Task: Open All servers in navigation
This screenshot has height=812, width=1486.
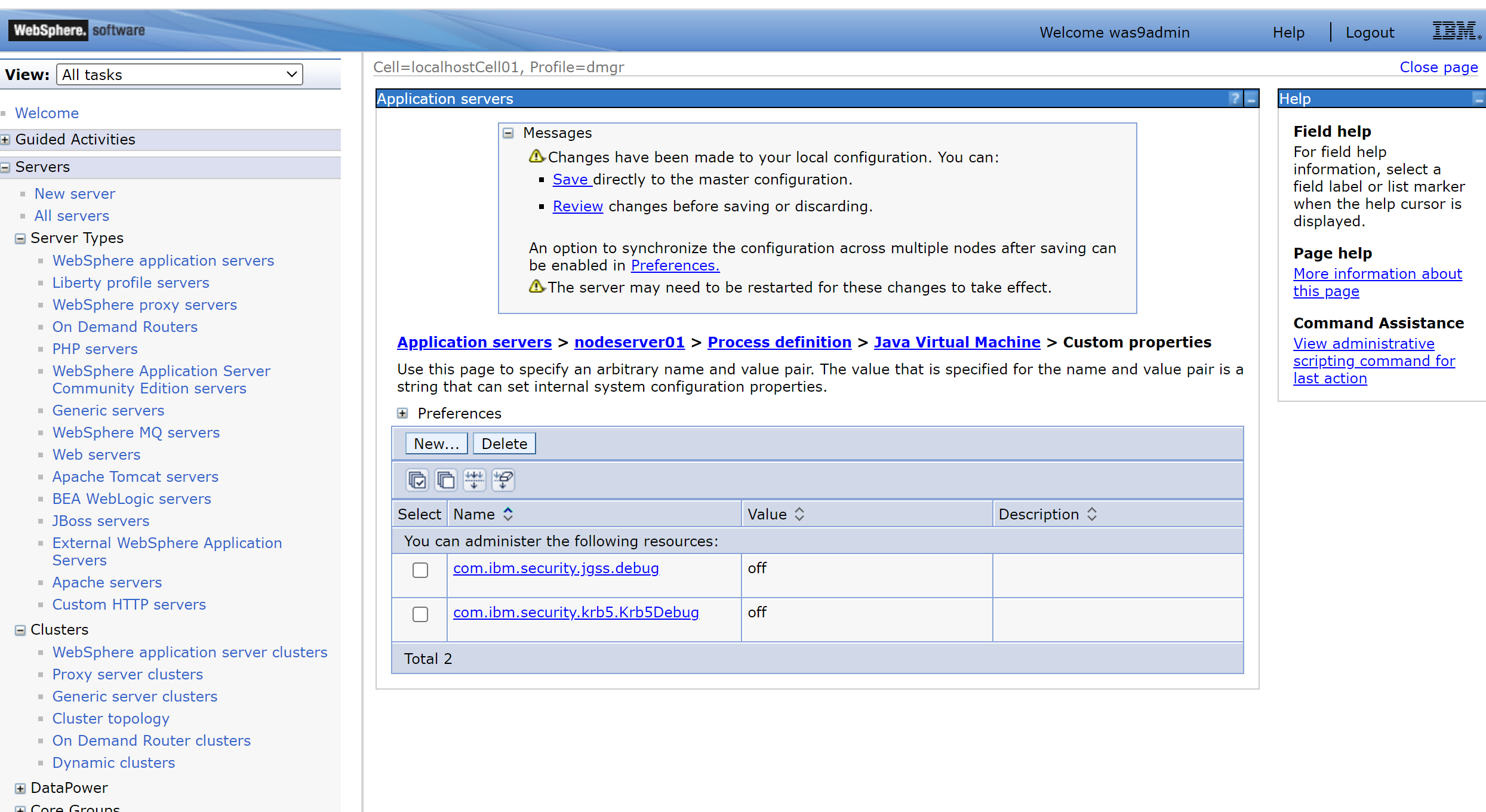Action: [x=72, y=216]
